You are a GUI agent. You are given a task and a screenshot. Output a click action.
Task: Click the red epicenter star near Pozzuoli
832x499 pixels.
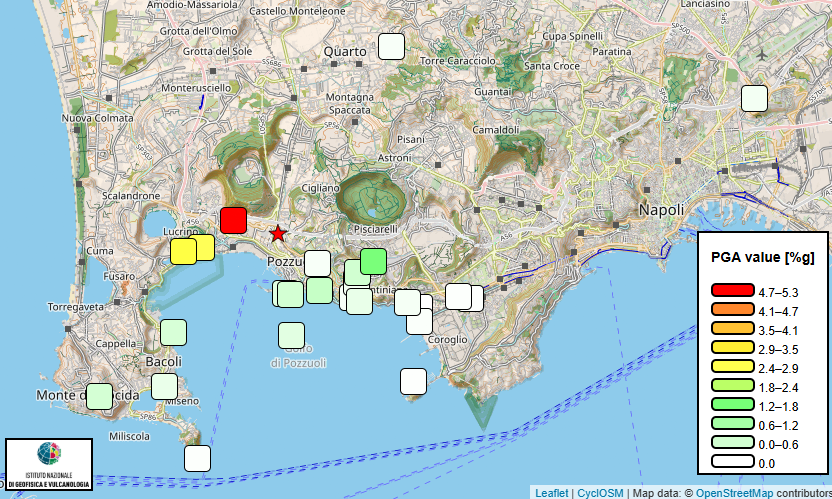278,233
